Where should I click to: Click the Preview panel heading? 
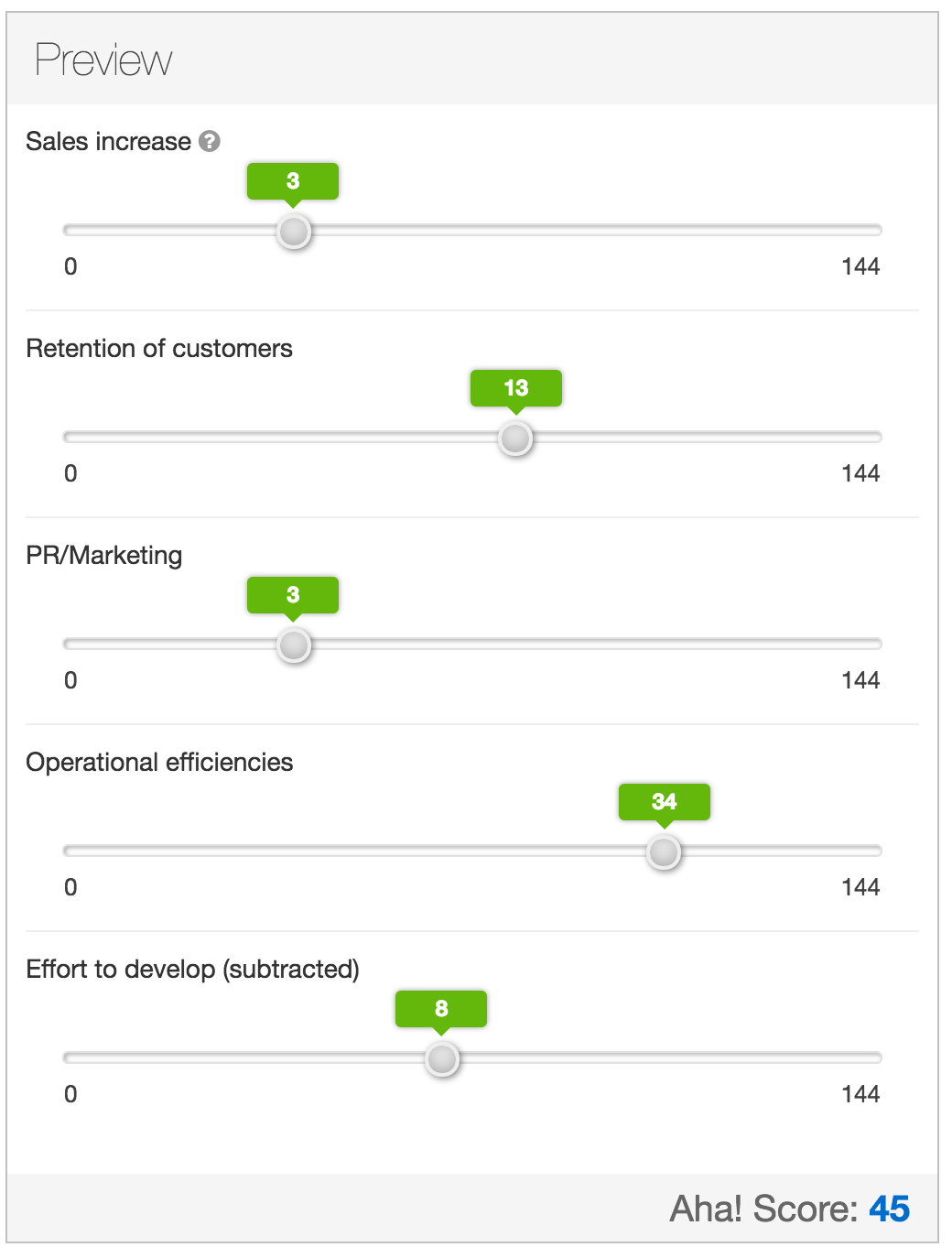click(x=103, y=60)
